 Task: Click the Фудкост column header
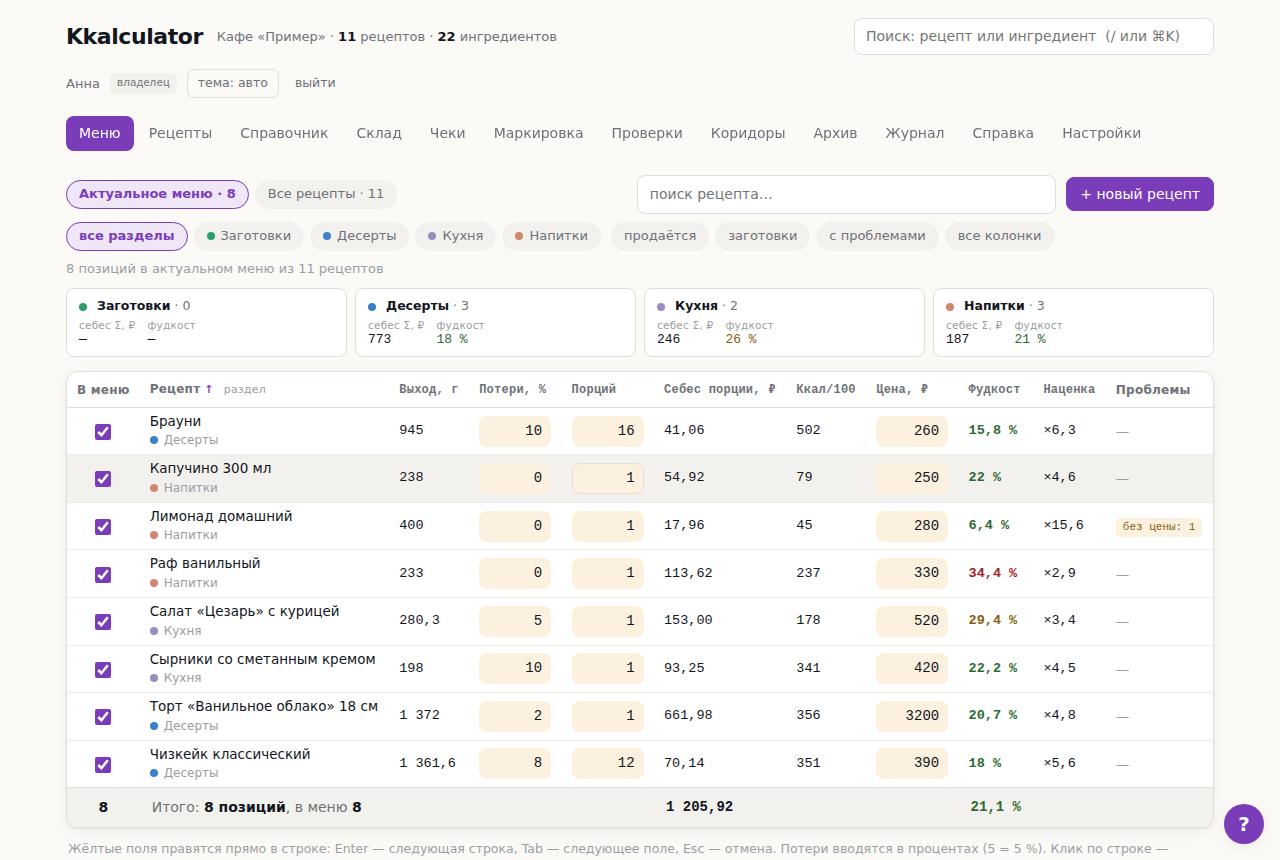994,389
